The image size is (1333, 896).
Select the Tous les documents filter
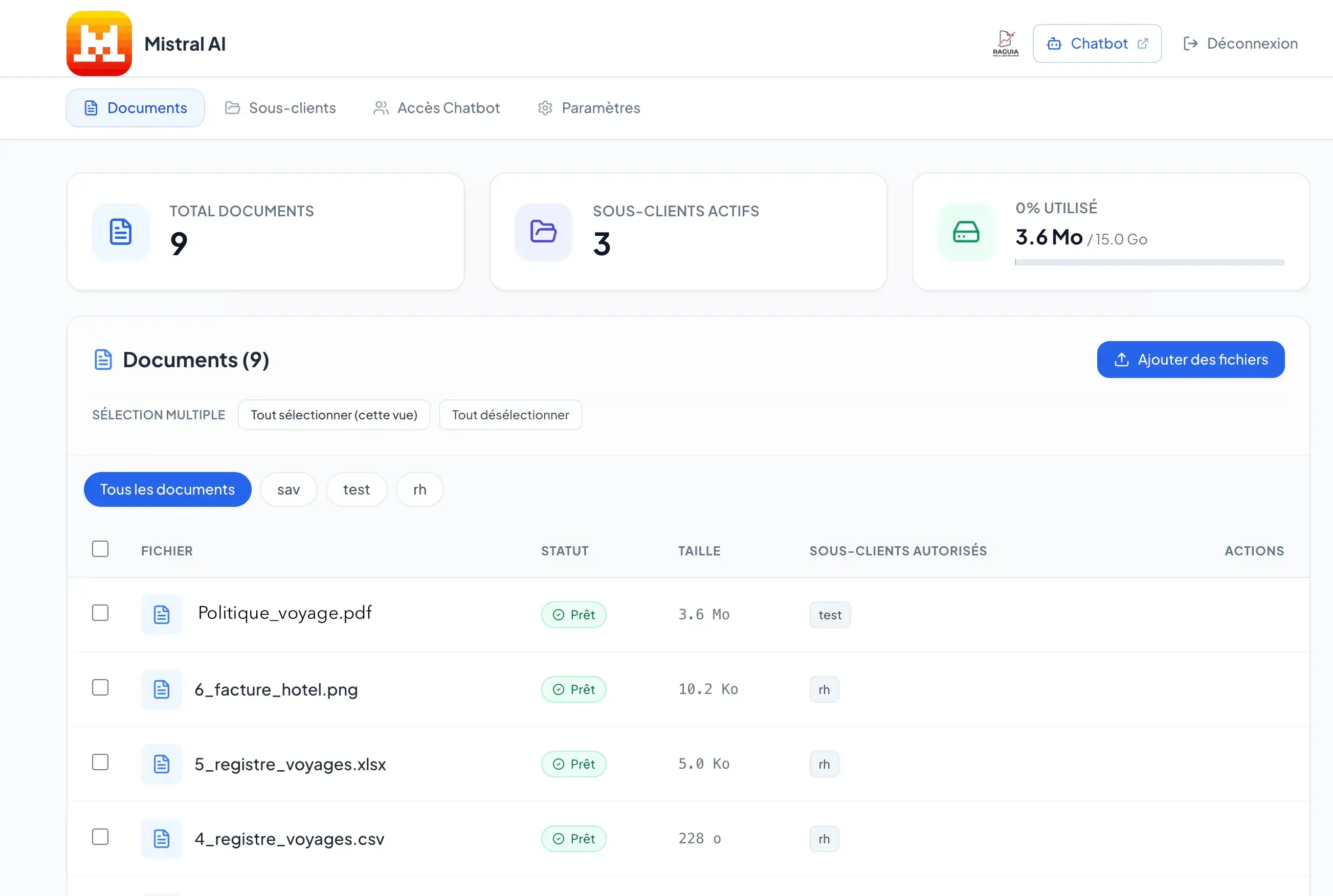tap(167, 490)
